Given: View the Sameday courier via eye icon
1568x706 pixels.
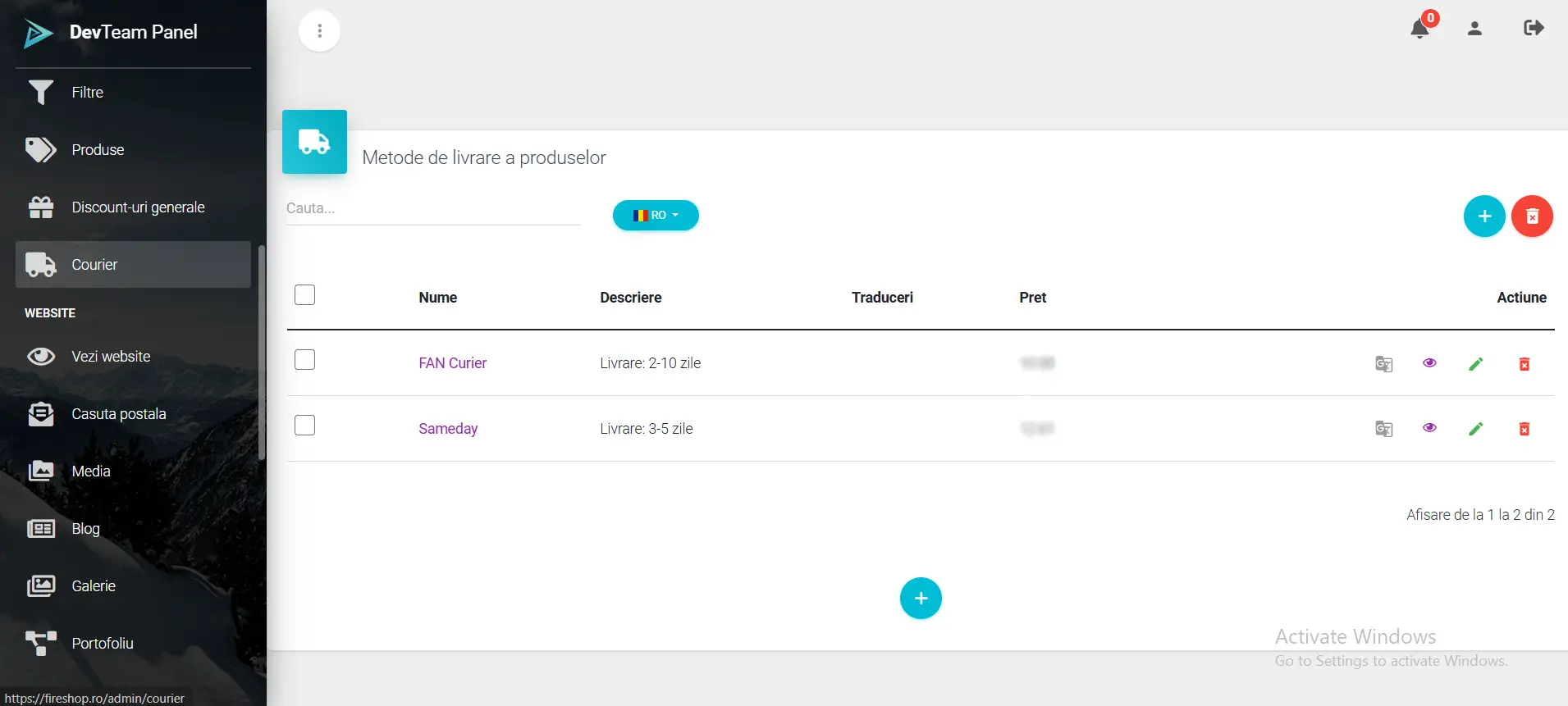Looking at the screenshot, I should [1429, 428].
